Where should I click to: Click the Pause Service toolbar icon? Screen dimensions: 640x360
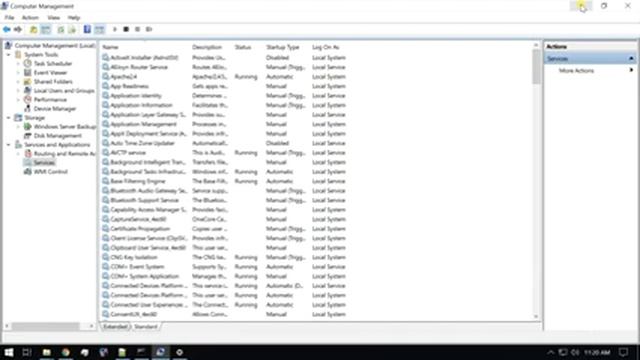pyautogui.click(x=138, y=29)
